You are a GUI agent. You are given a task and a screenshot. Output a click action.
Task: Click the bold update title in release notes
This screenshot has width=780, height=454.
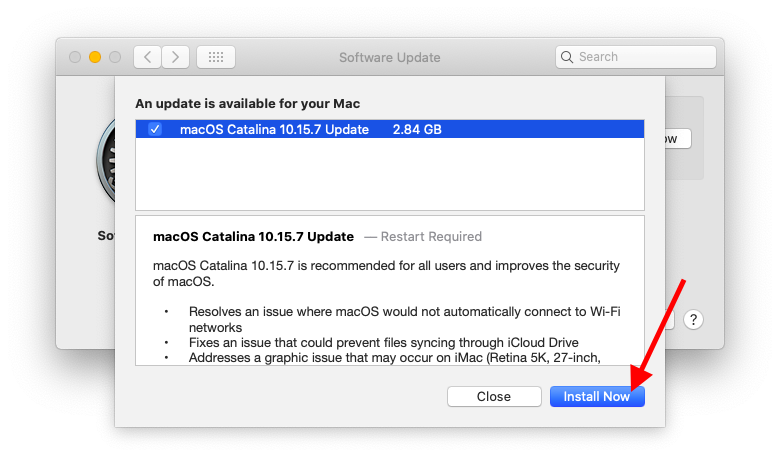pos(253,237)
